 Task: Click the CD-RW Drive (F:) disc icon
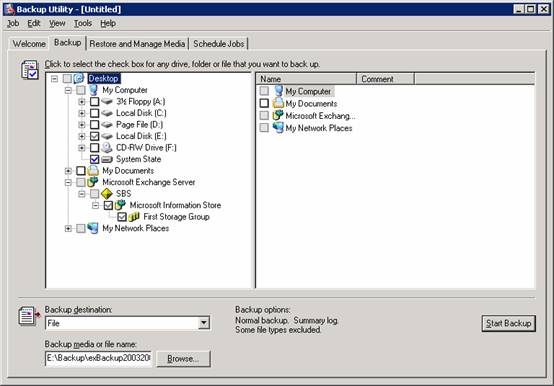coord(107,148)
